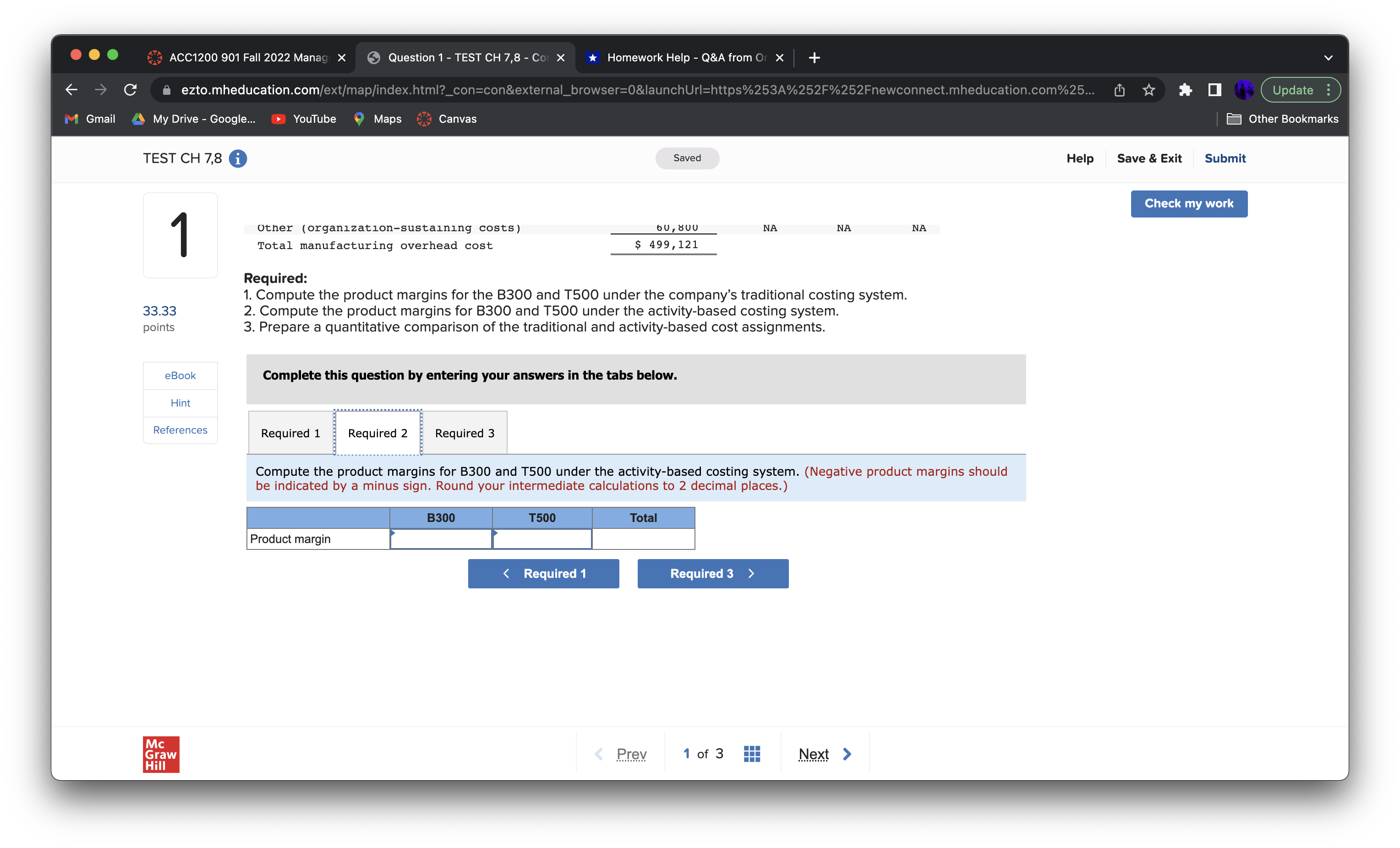Bookmark this page with star icon
The height and width of the screenshot is (848, 1400).
pos(1148,90)
